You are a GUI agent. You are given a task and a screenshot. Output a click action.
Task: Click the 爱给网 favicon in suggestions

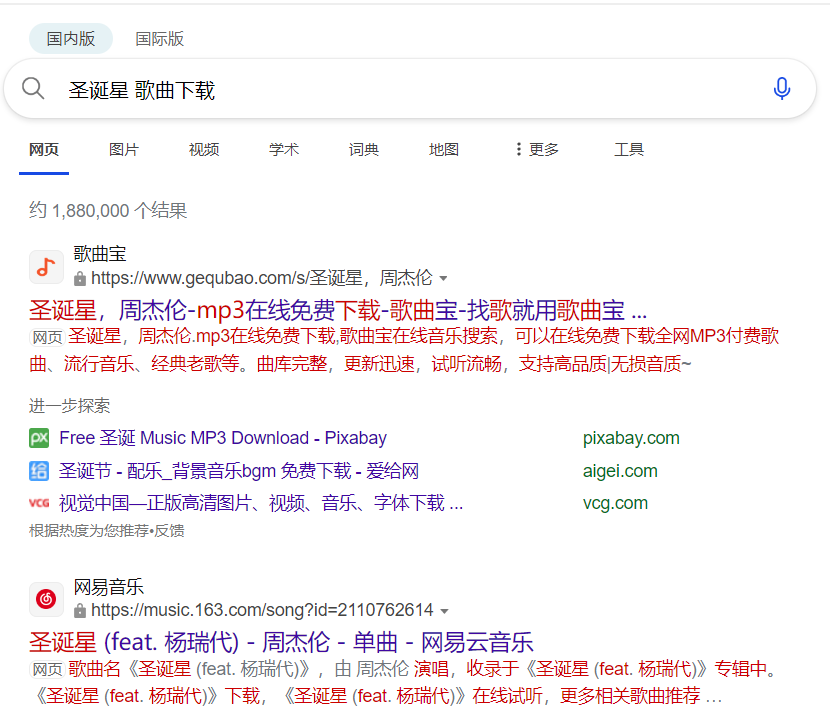pyautogui.click(x=39, y=471)
